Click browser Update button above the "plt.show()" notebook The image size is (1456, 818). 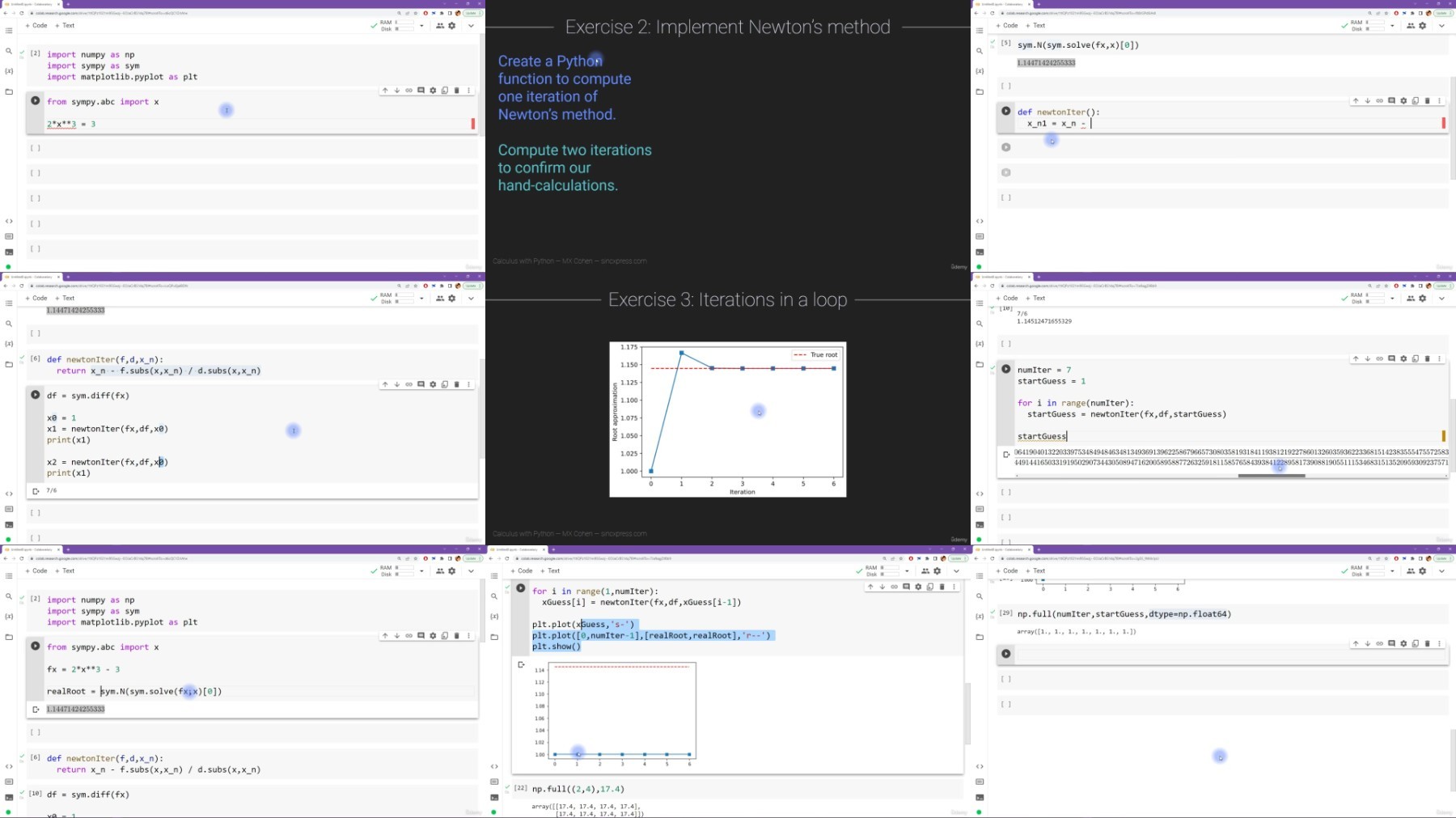pyautogui.click(x=958, y=558)
